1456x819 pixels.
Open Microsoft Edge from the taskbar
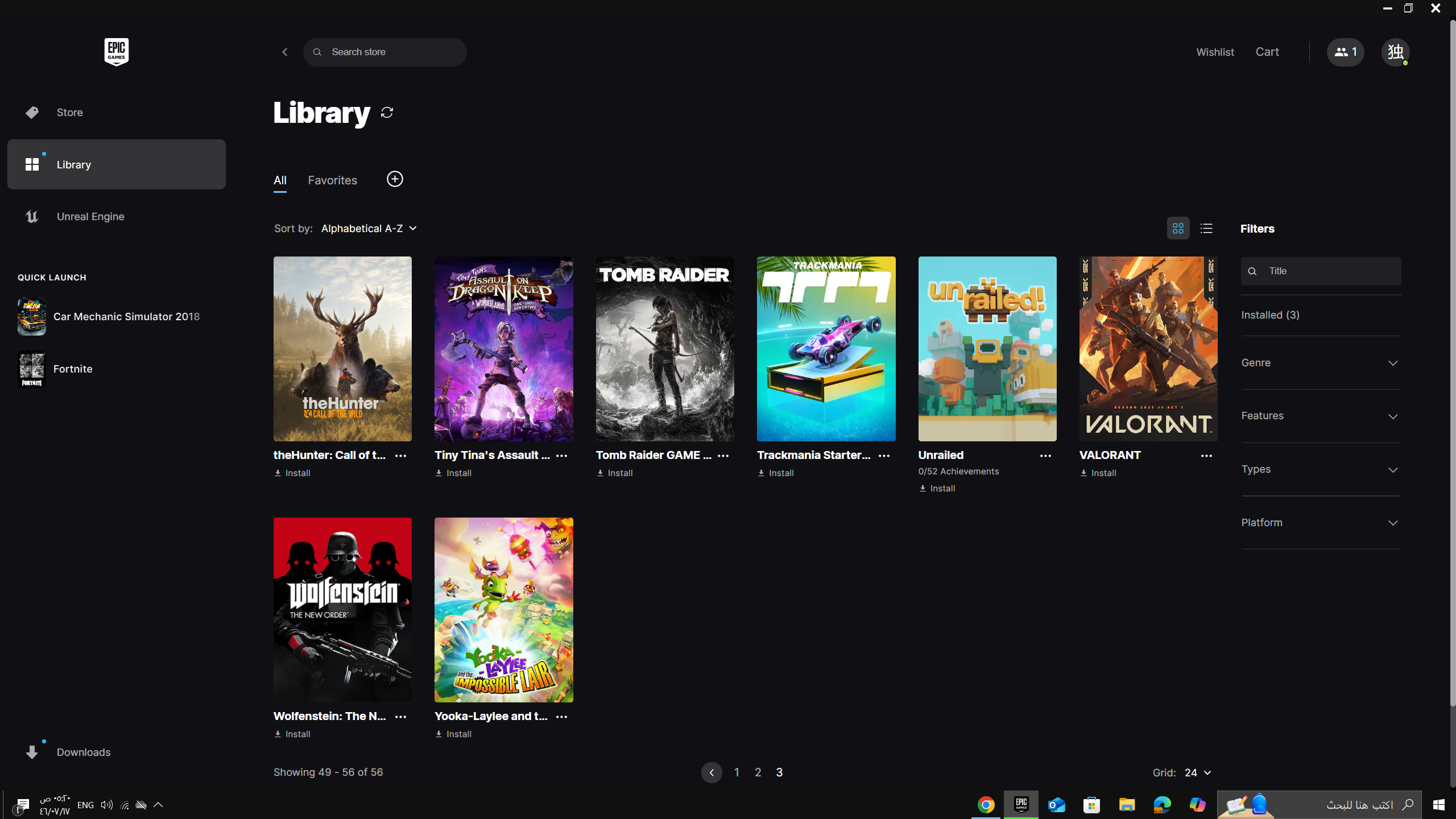(x=1162, y=805)
